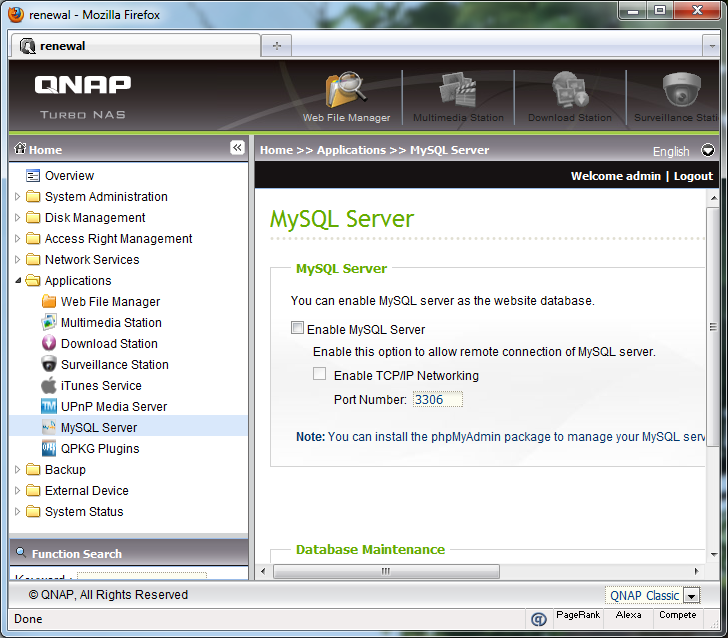Open QPKG Plugins in the sidebar
Viewport: 728px width, 638px height.
[99, 449]
